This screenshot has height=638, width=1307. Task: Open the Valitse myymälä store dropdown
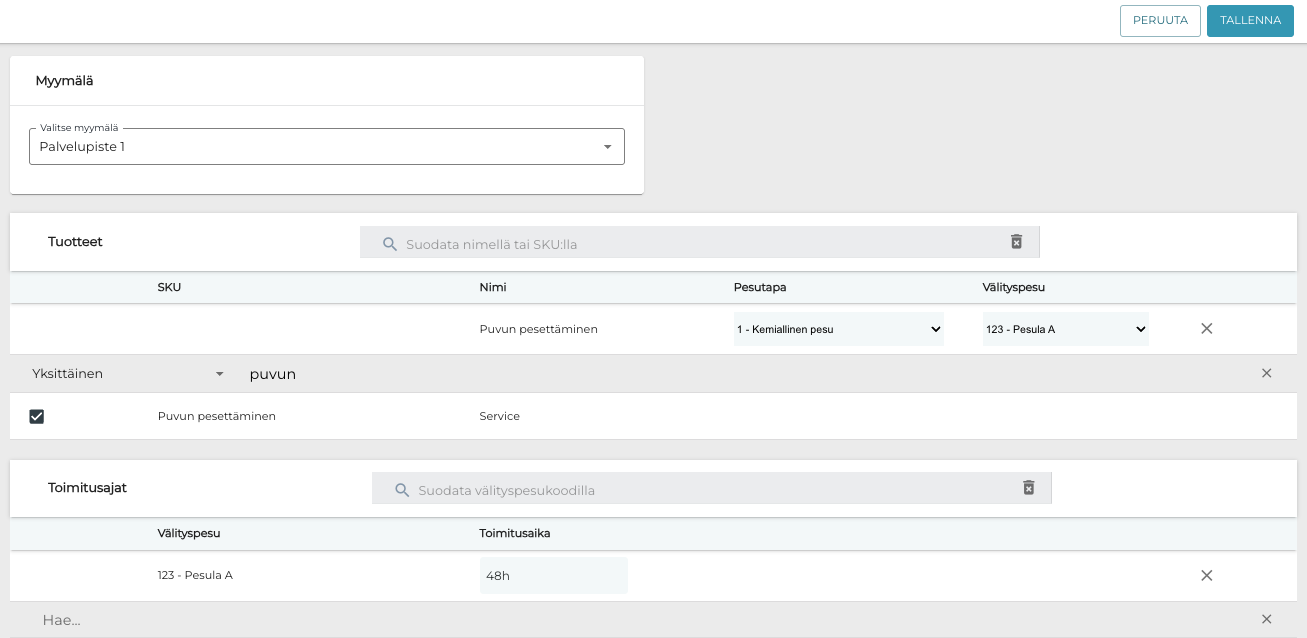click(x=326, y=147)
